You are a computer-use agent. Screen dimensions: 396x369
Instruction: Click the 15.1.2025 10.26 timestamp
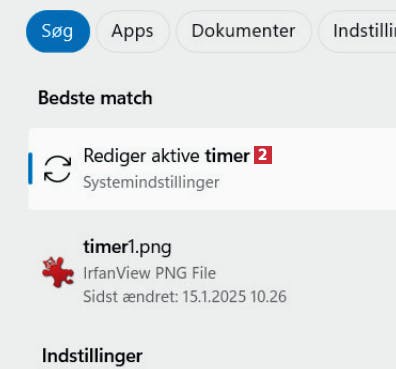pyautogui.click(x=235, y=296)
